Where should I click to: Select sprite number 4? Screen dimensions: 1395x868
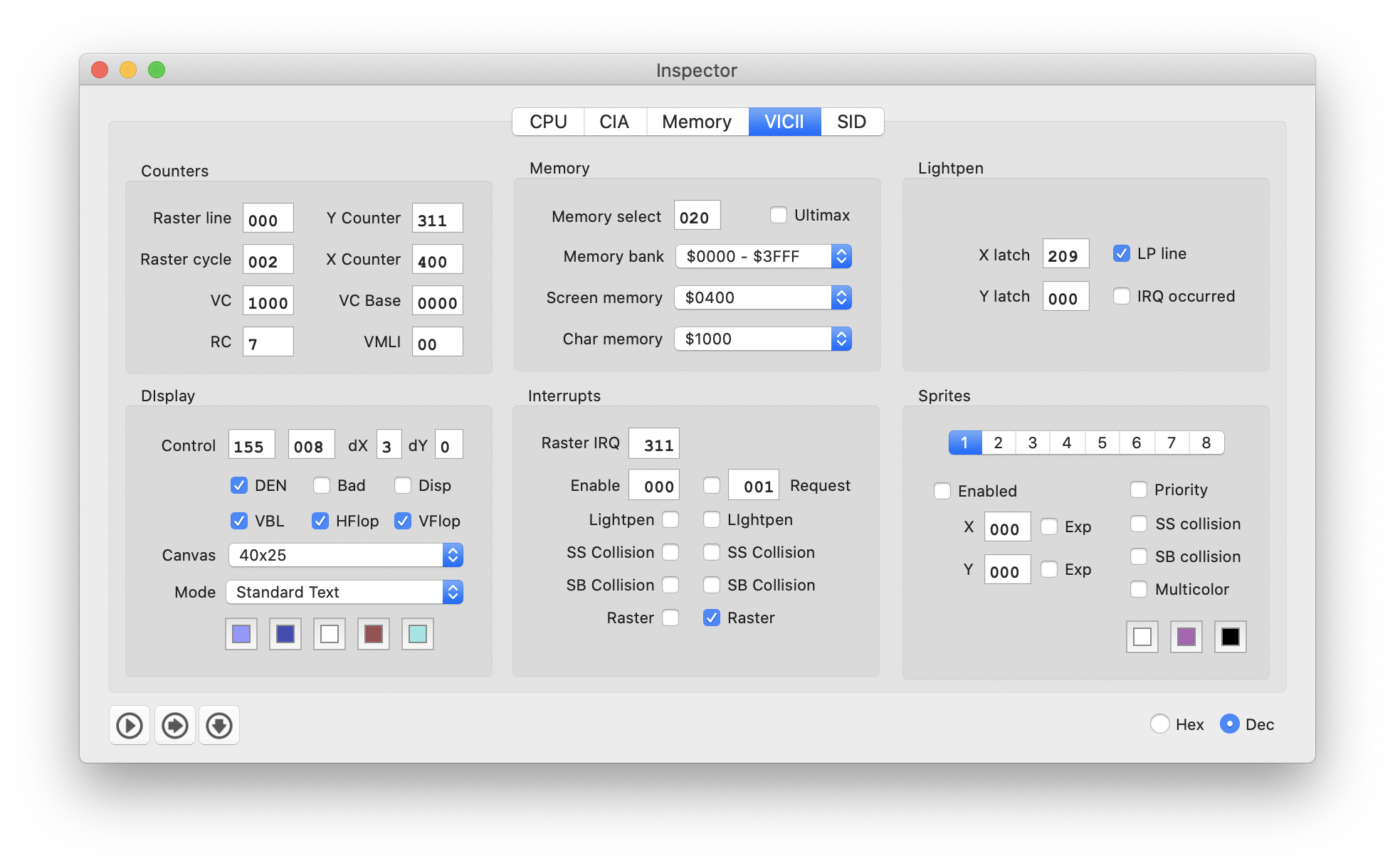[x=1067, y=442]
